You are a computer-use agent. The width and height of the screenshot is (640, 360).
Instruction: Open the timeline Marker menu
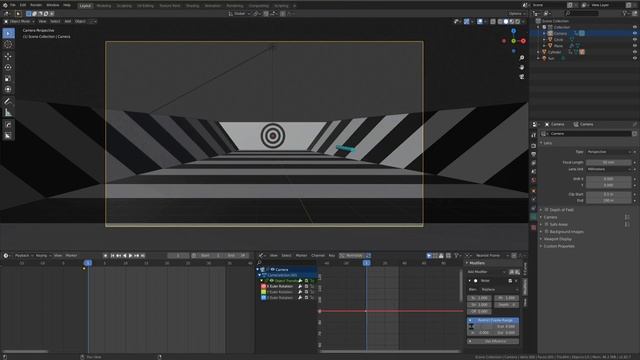click(71, 256)
